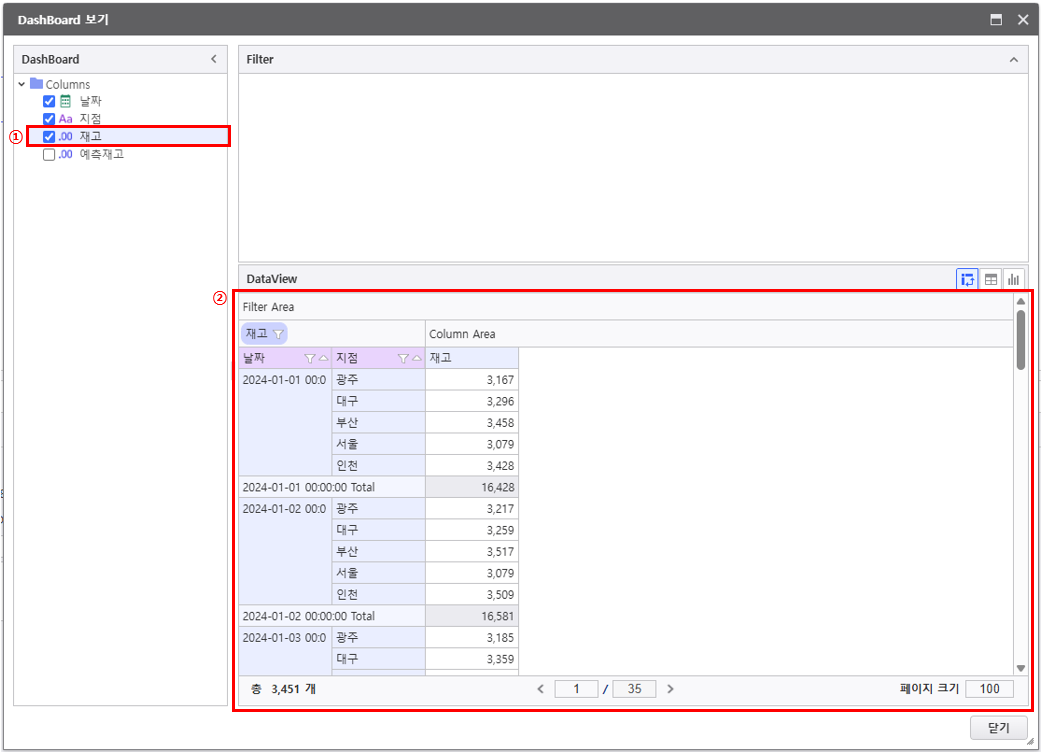Click sort arrow on 날짜 header
Screen dimensions: 1041x753
click(x=323, y=358)
